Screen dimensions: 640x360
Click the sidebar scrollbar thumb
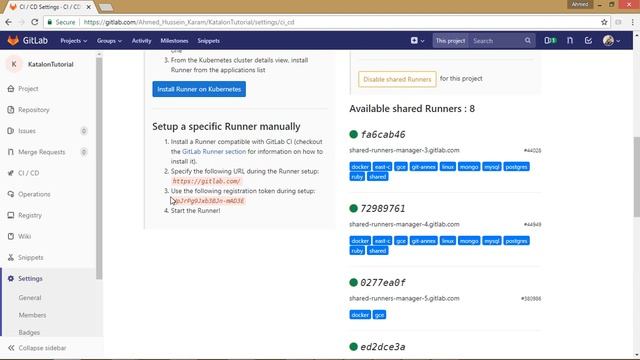tap(99, 168)
